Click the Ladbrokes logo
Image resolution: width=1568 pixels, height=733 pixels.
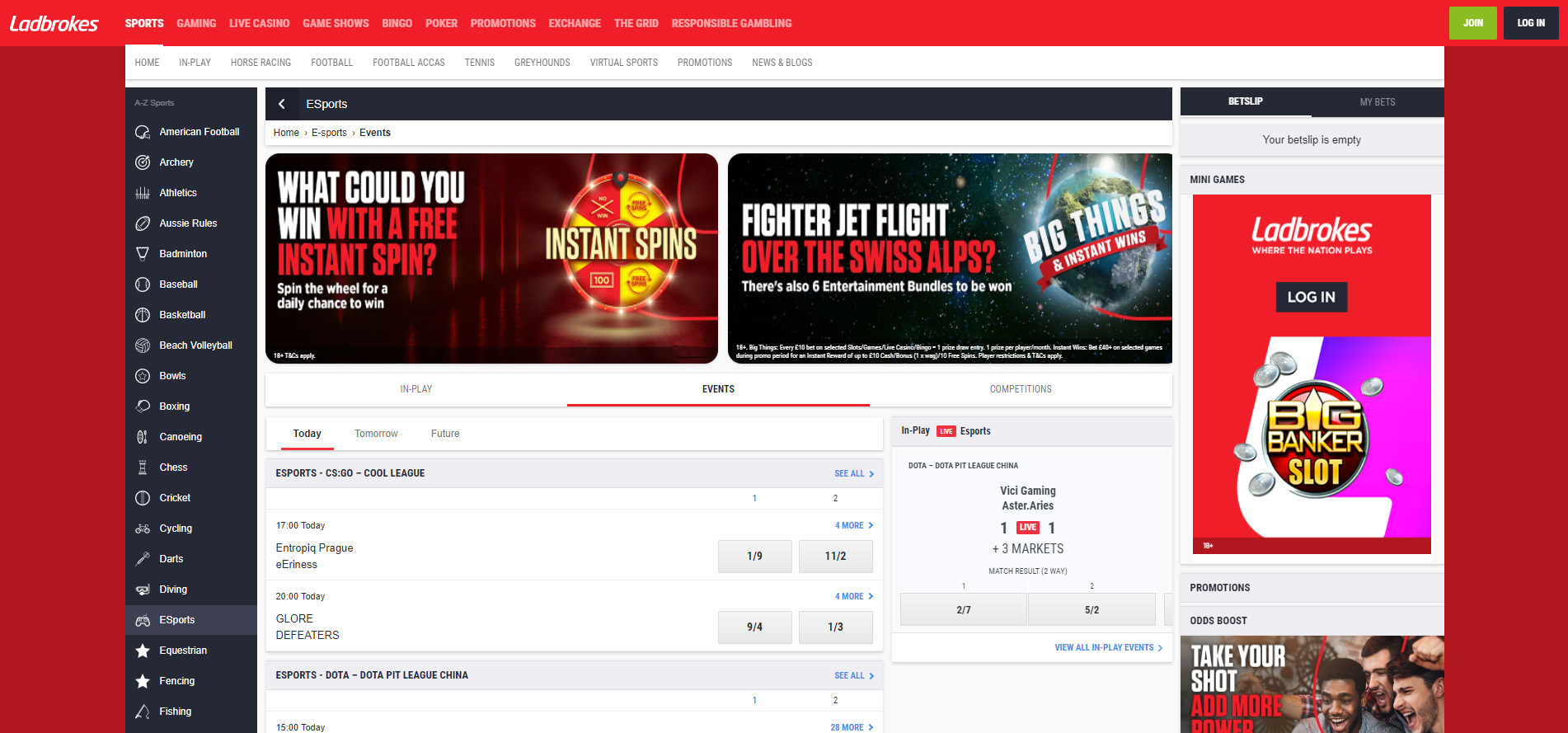54,23
